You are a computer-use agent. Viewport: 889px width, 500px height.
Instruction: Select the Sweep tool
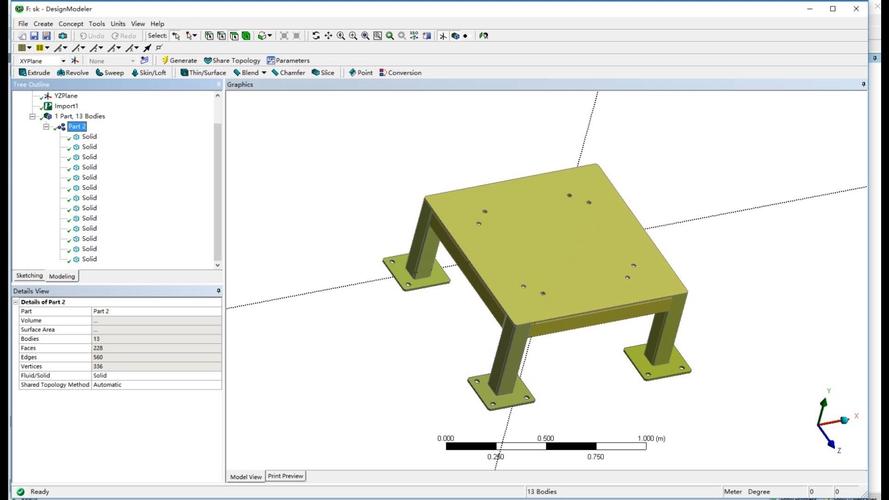pyautogui.click(x=109, y=73)
